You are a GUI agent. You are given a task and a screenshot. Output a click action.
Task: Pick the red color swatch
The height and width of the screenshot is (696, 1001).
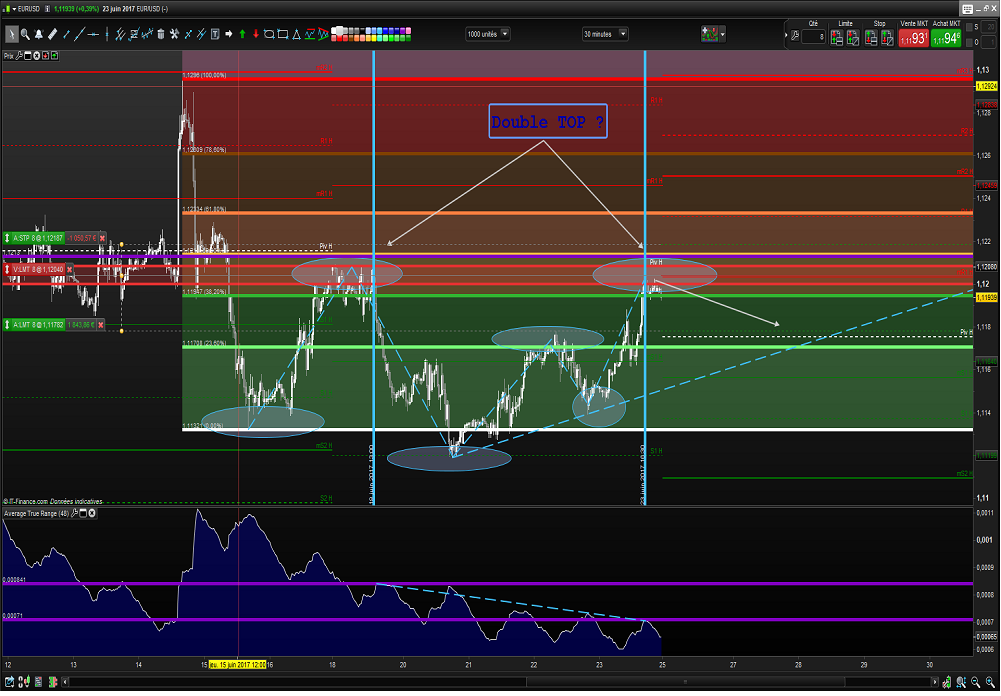point(340,38)
